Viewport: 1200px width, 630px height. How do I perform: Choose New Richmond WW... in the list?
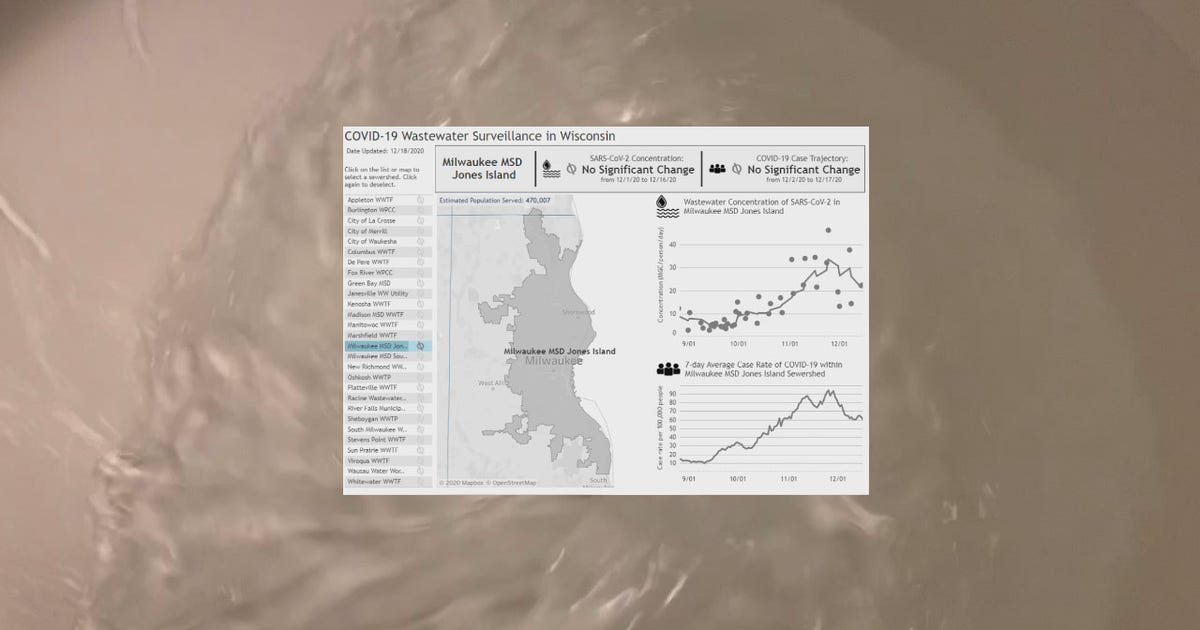388,367
